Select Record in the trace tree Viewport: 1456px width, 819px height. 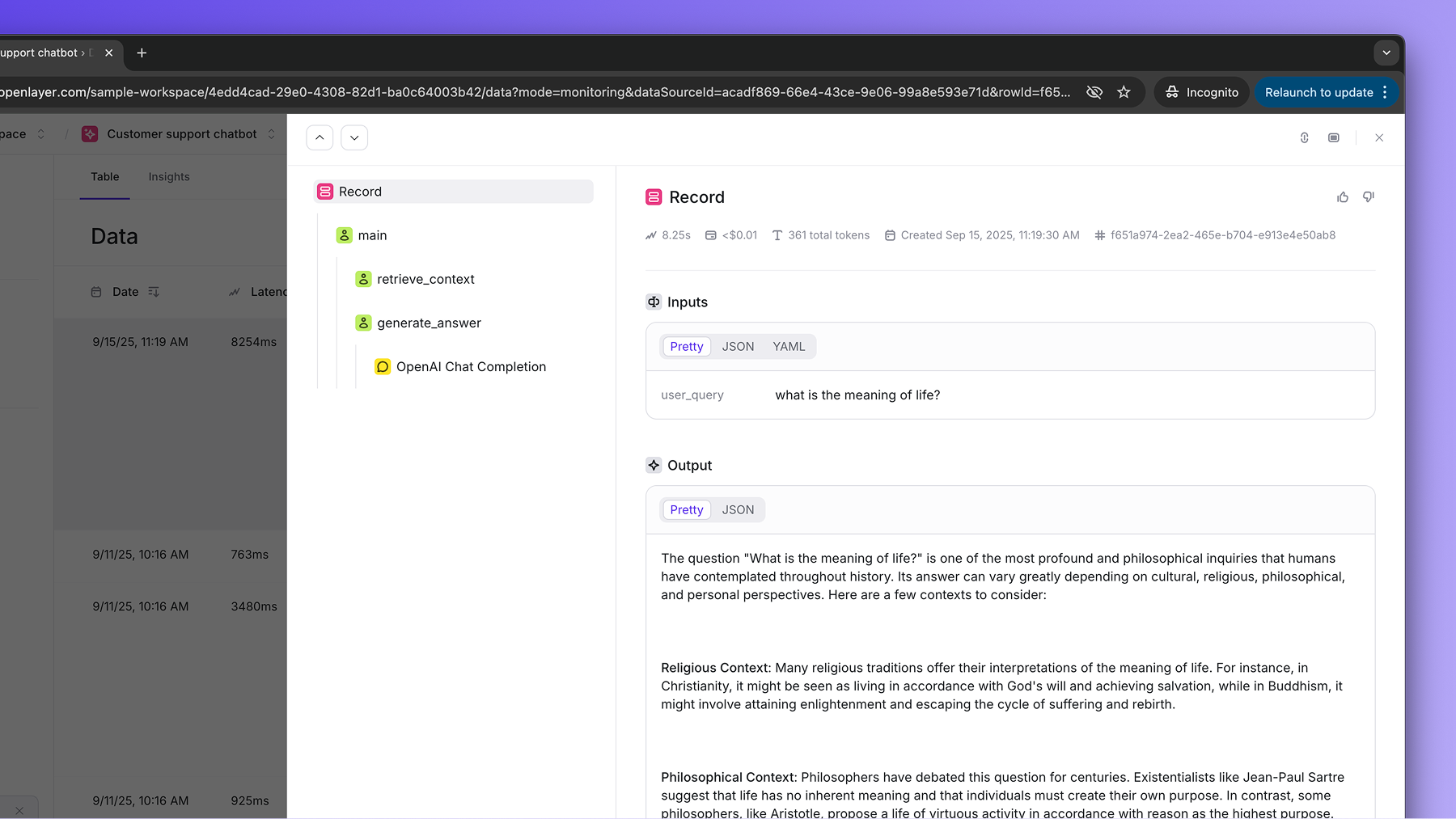pos(453,192)
